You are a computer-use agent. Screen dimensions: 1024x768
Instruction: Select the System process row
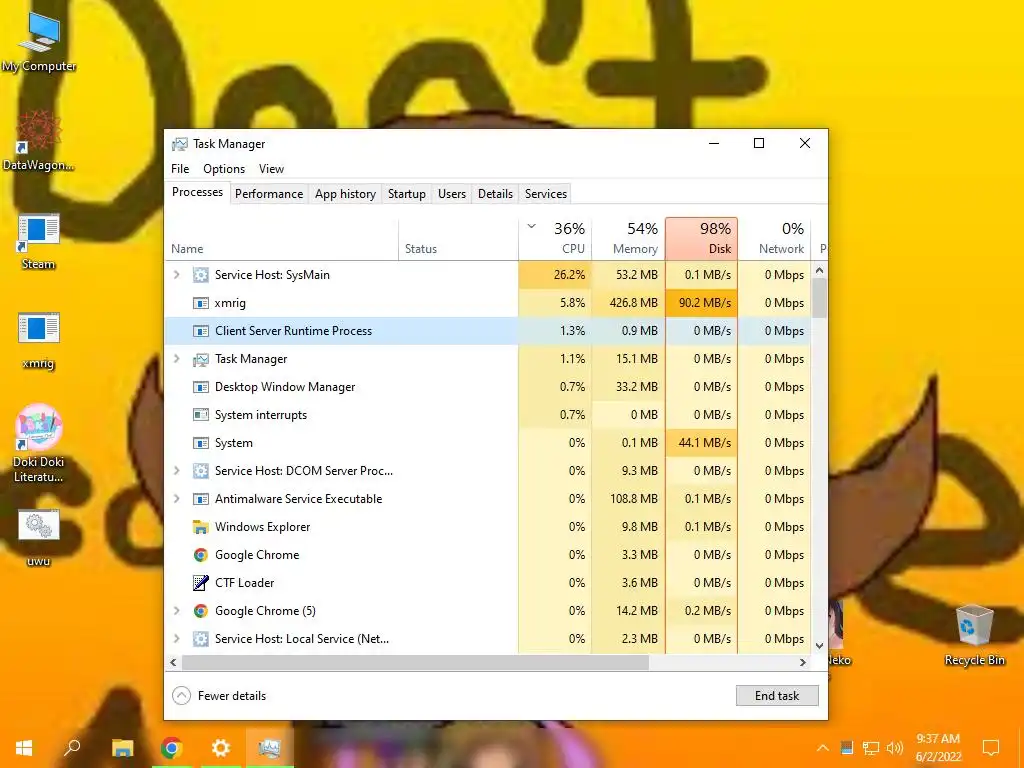pos(488,443)
